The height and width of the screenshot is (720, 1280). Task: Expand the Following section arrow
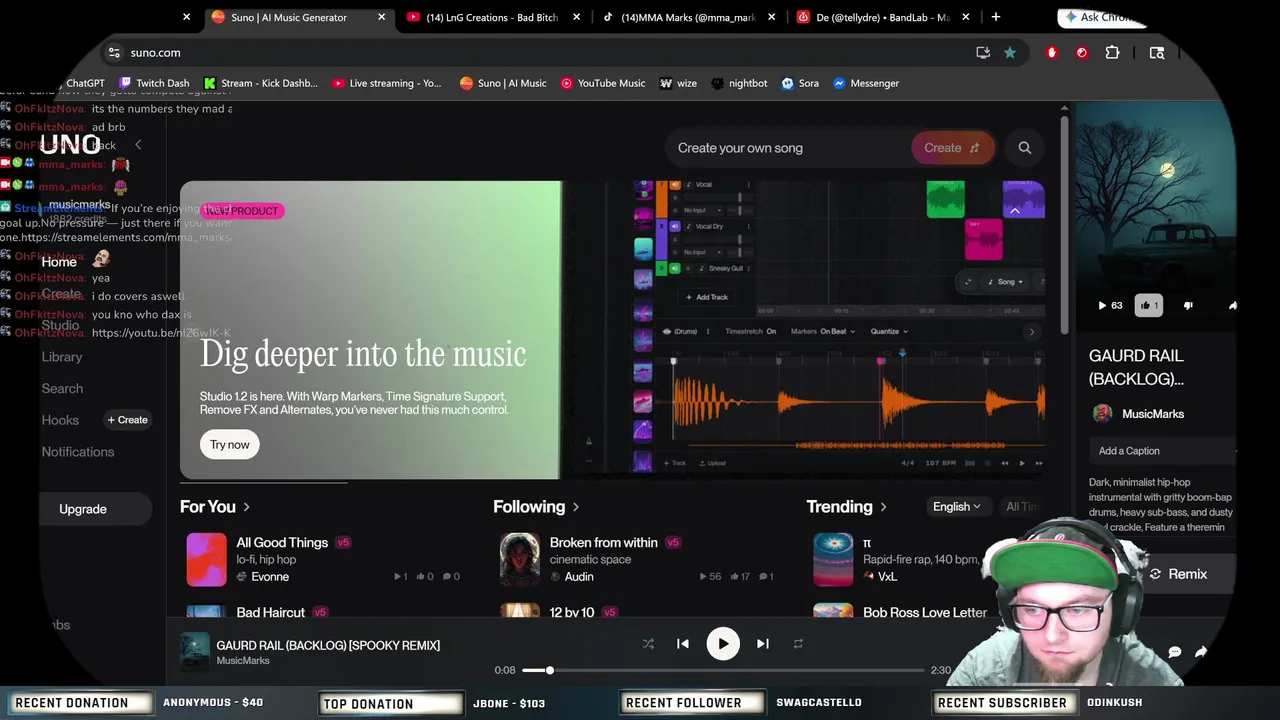[575, 507]
